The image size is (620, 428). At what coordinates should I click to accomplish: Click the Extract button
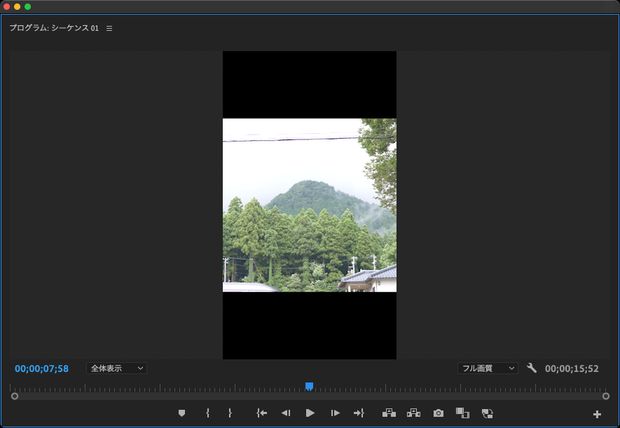pos(414,413)
